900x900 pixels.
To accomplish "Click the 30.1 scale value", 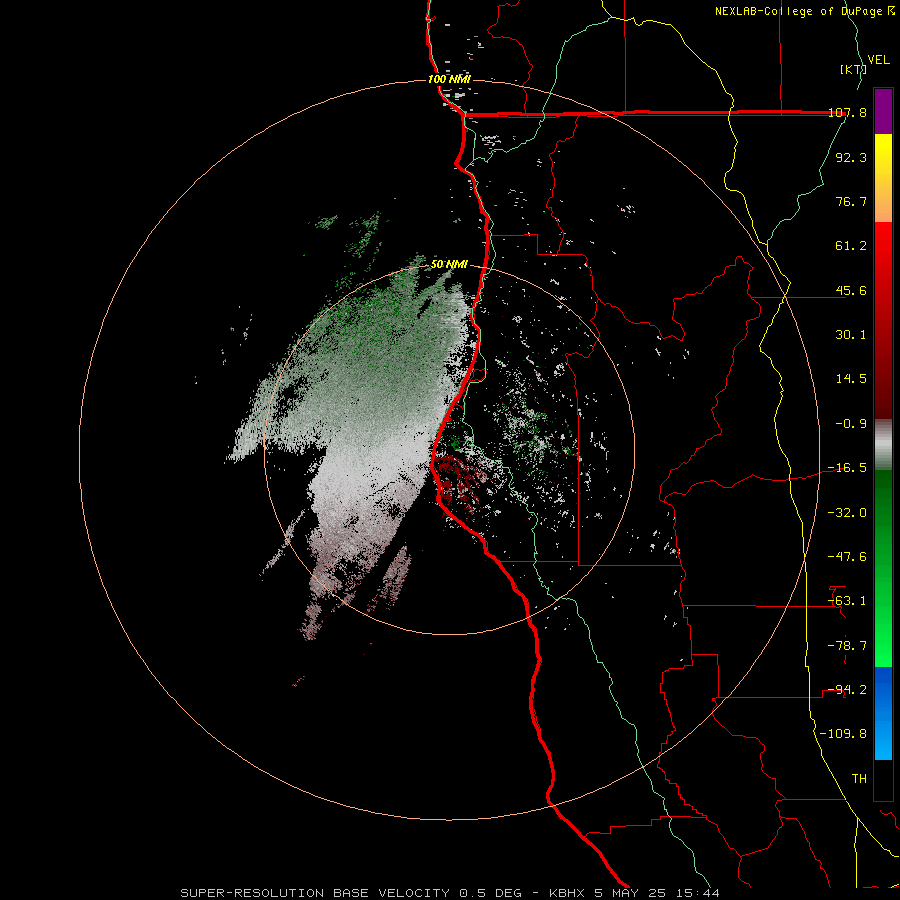I will pos(851,335).
